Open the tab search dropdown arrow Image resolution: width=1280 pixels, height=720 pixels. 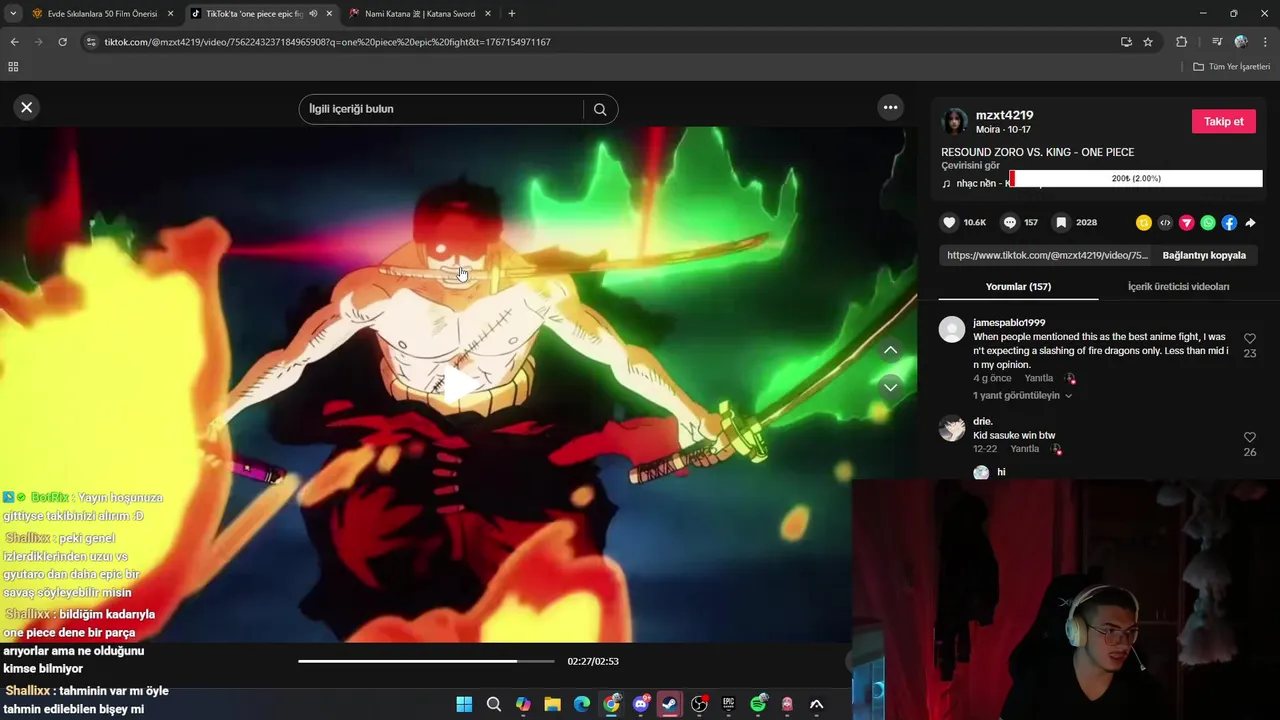(x=13, y=14)
